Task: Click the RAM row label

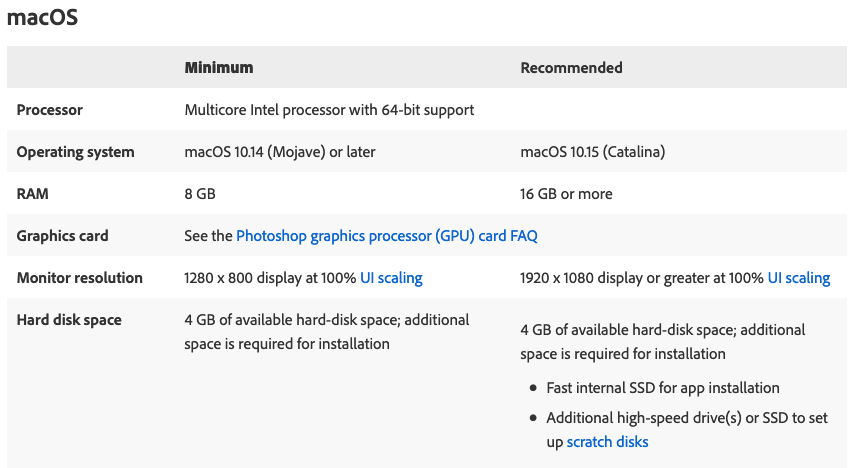Action: tap(32, 194)
